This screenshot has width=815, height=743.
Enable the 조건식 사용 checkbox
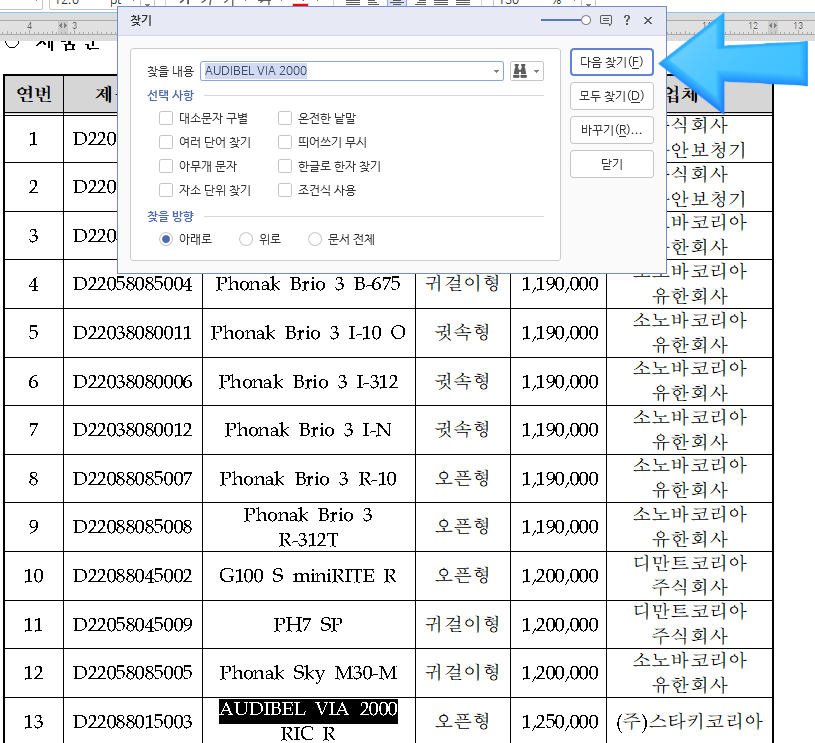point(285,190)
